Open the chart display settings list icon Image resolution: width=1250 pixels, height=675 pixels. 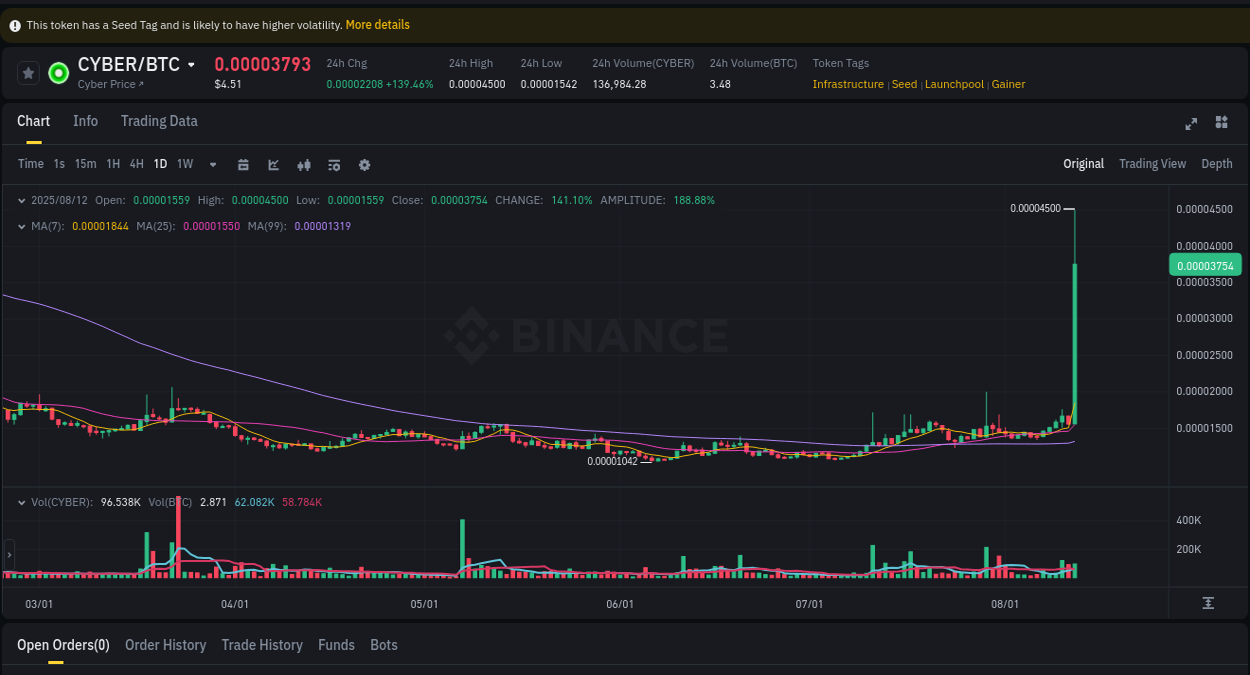334,164
